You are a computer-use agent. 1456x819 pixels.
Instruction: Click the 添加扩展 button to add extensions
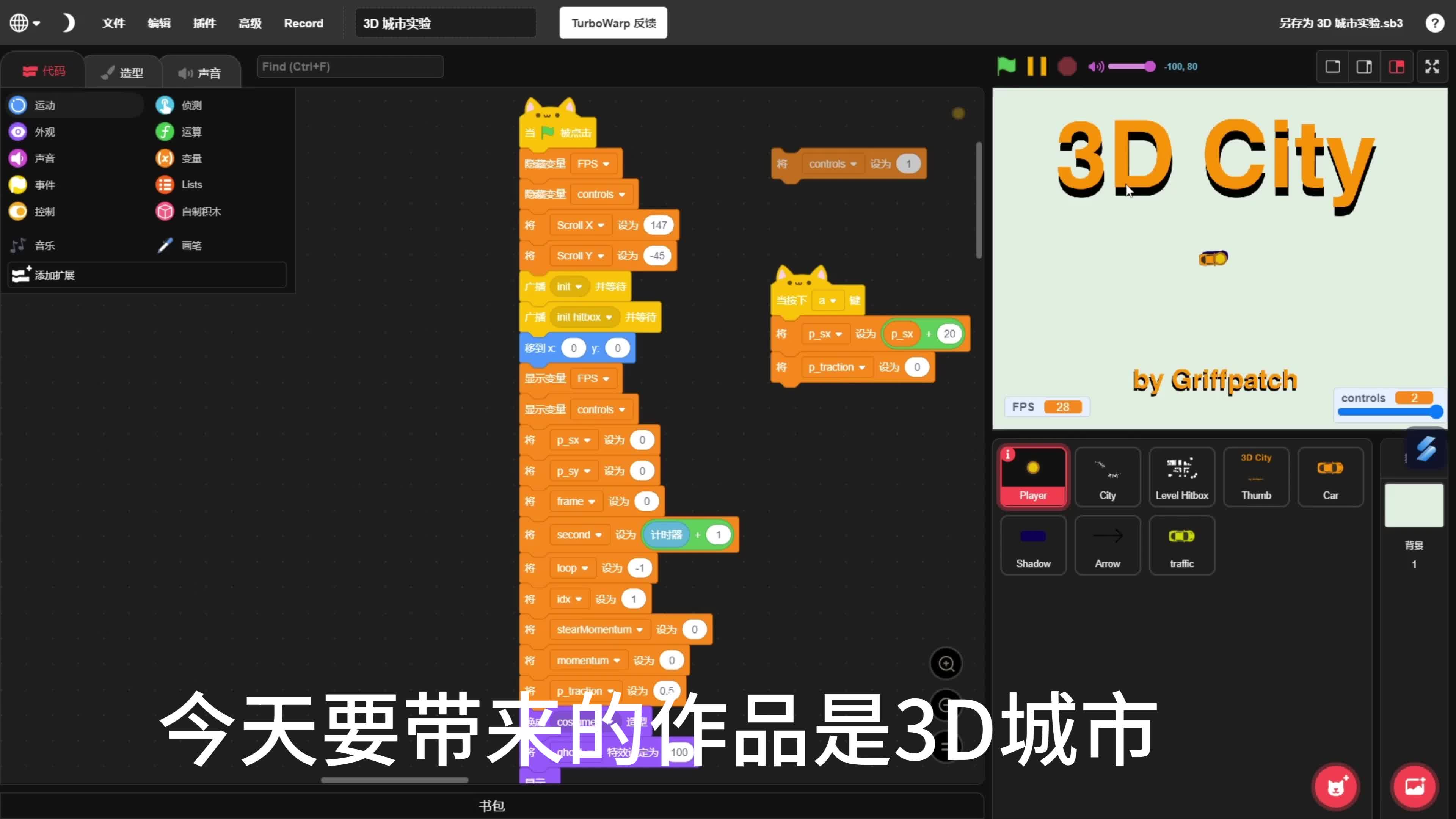point(55,275)
